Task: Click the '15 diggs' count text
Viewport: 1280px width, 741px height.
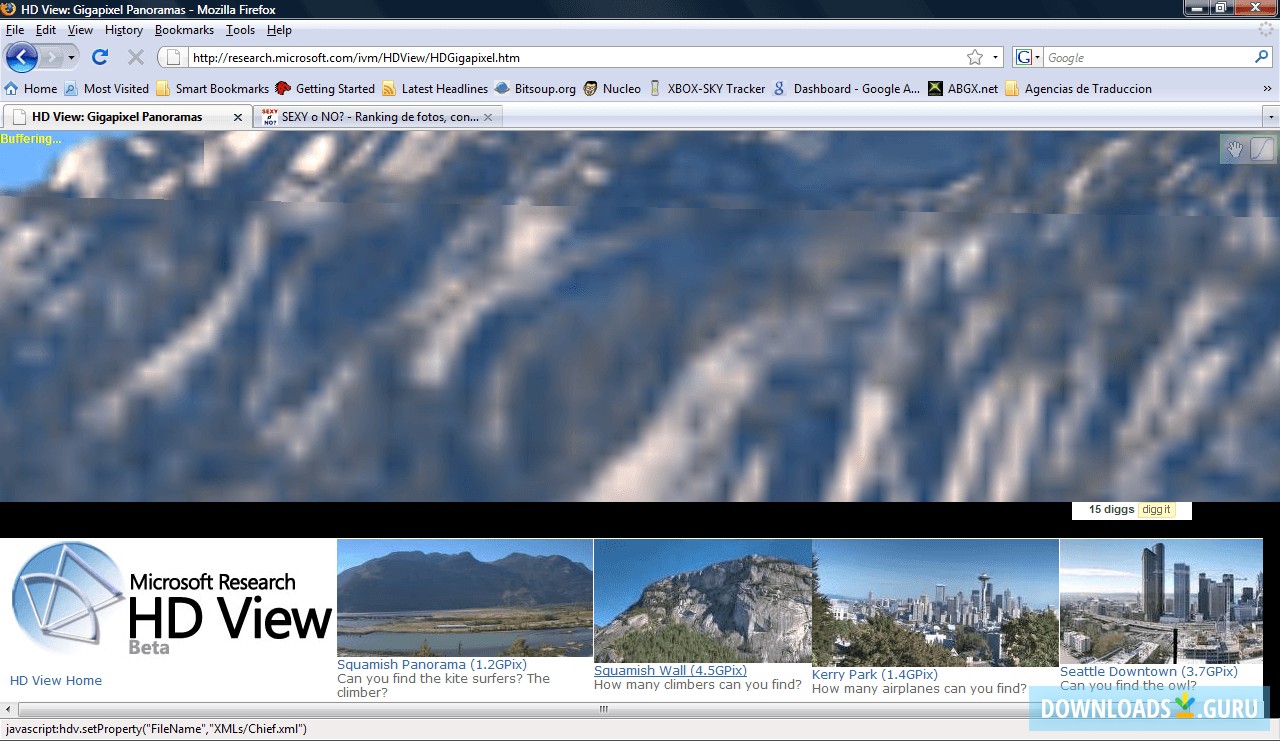Action: (x=1111, y=510)
